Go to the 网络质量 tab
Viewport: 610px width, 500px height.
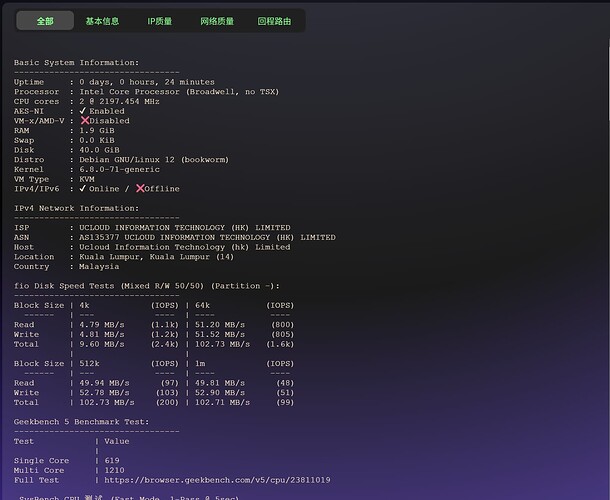[217, 20]
